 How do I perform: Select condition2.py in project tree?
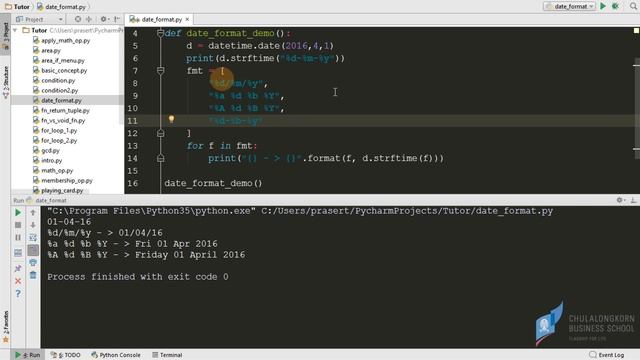56,90
